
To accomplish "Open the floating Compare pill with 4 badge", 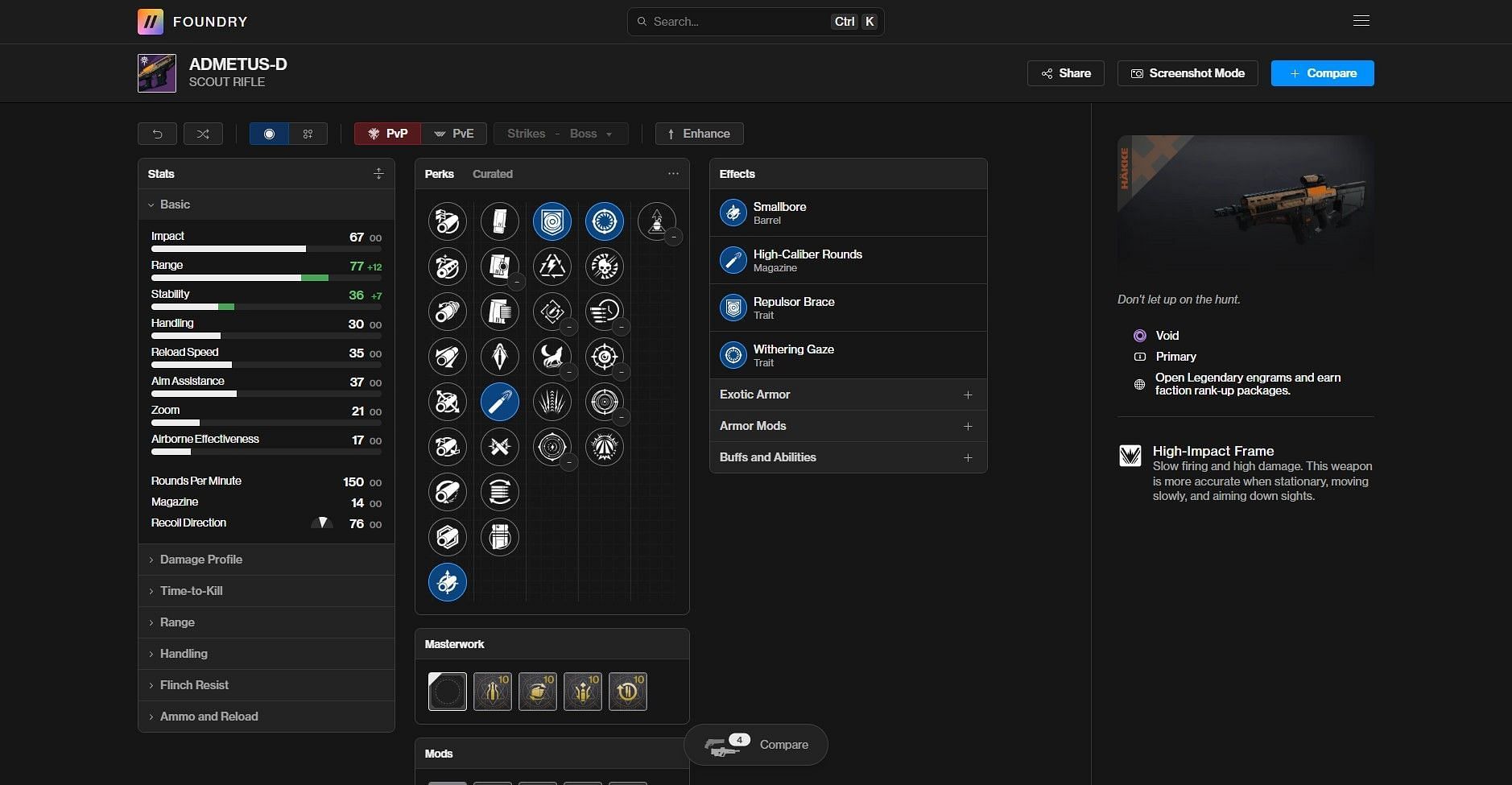I will (755, 745).
